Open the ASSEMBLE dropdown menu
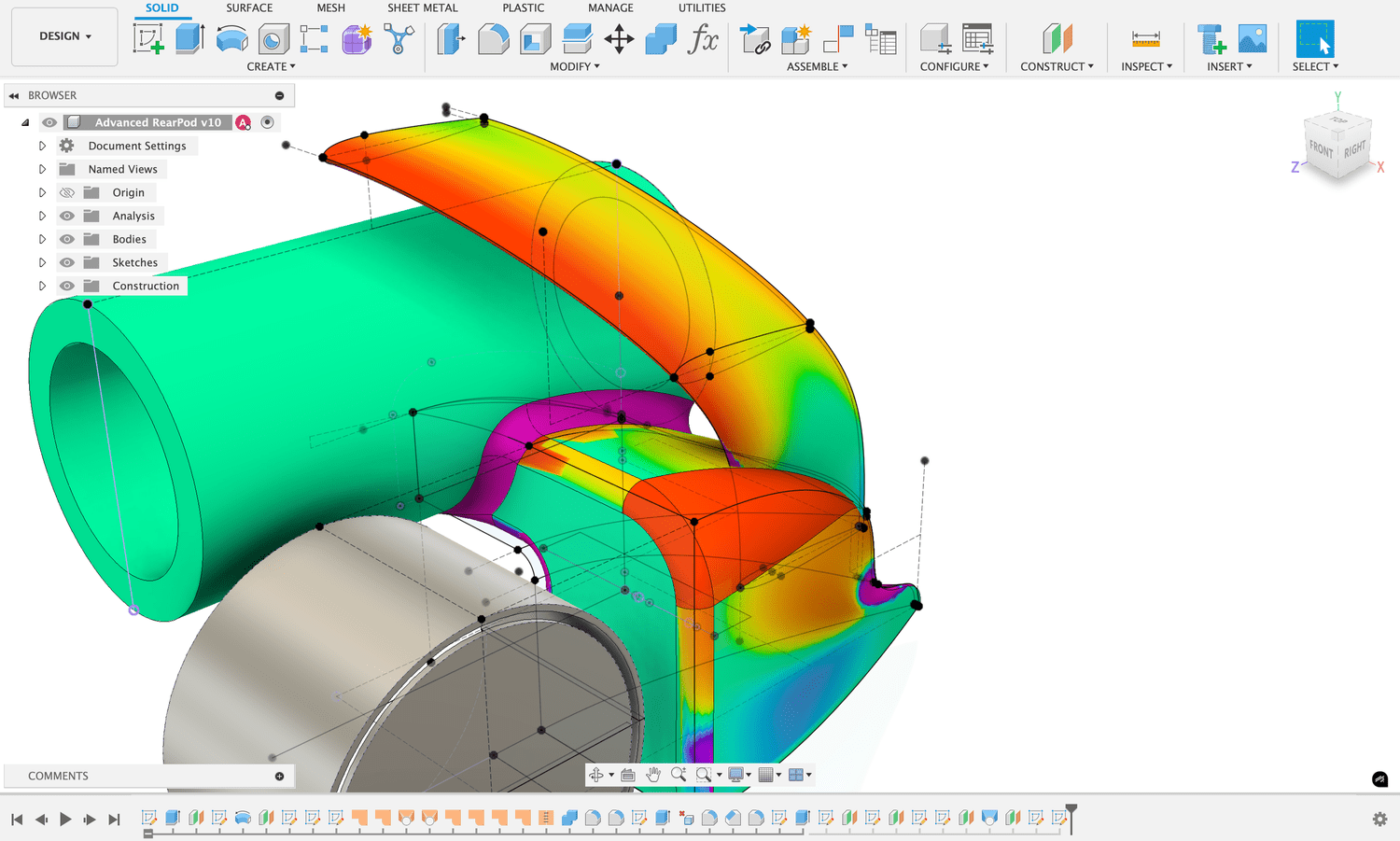The width and height of the screenshot is (1400, 841). (818, 66)
